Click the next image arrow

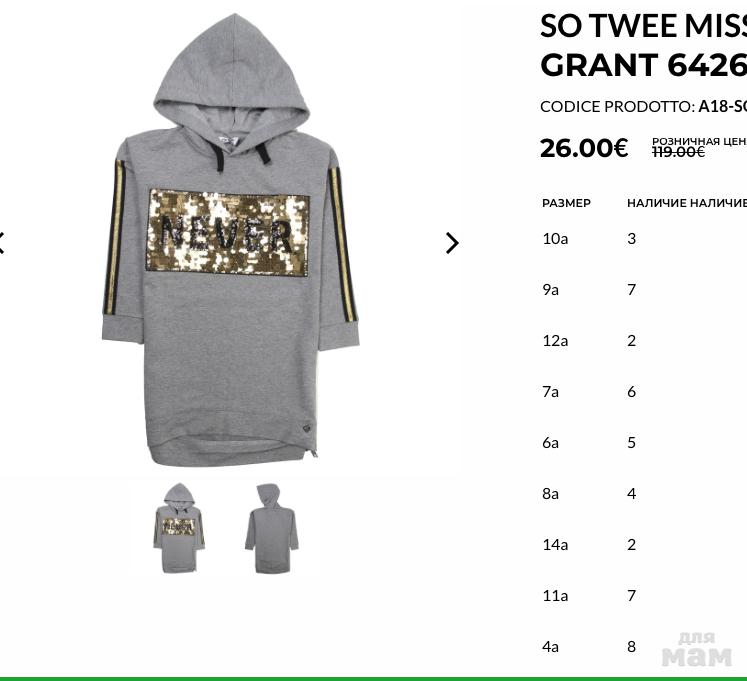point(452,243)
